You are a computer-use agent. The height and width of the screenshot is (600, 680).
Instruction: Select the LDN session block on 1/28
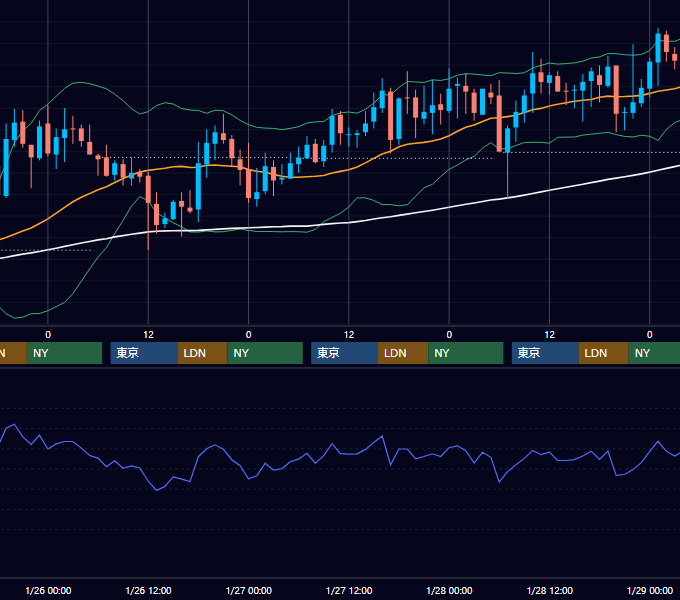click(604, 353)
